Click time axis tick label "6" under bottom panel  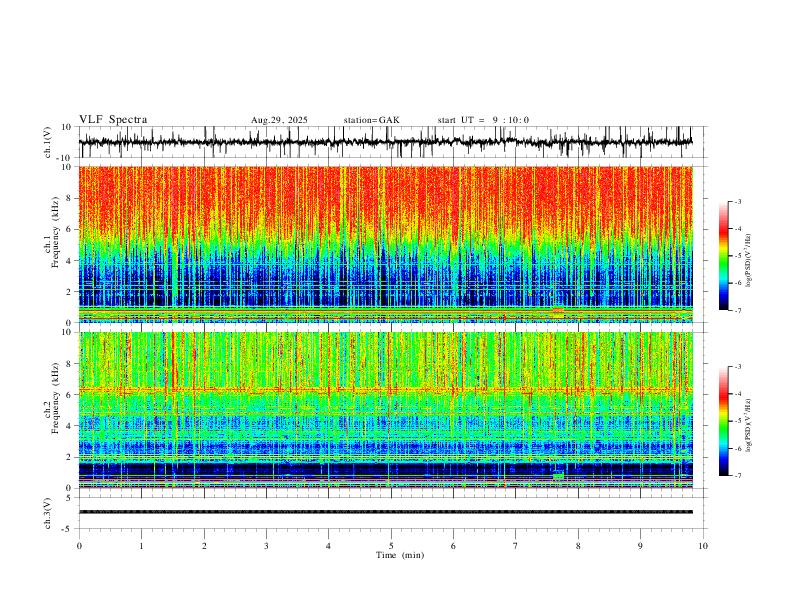[454, 546]
